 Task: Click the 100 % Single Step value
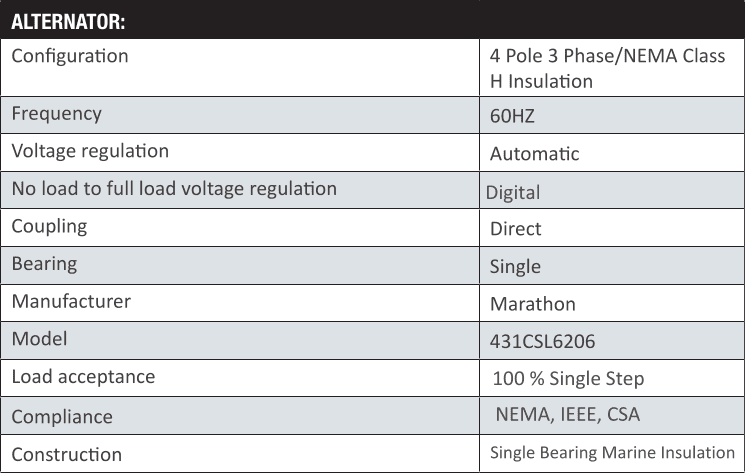tap(568, 379)
